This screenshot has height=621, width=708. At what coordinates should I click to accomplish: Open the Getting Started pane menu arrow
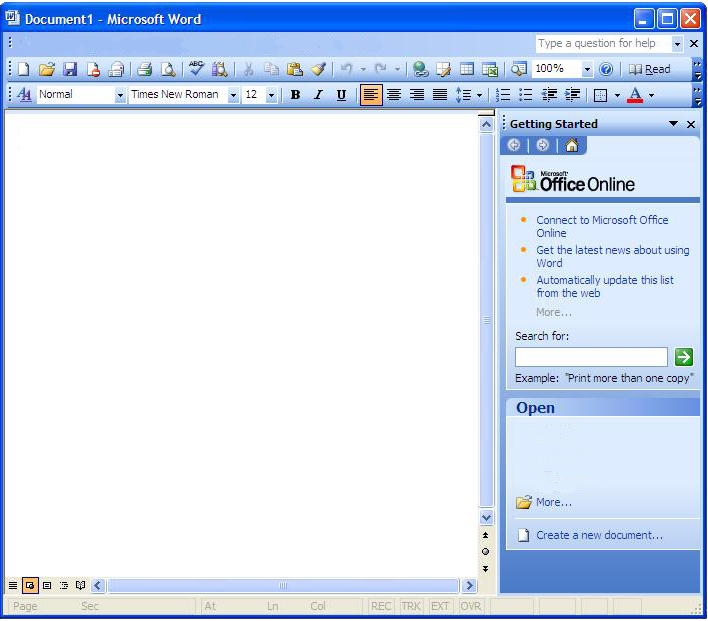click(673, 124)
